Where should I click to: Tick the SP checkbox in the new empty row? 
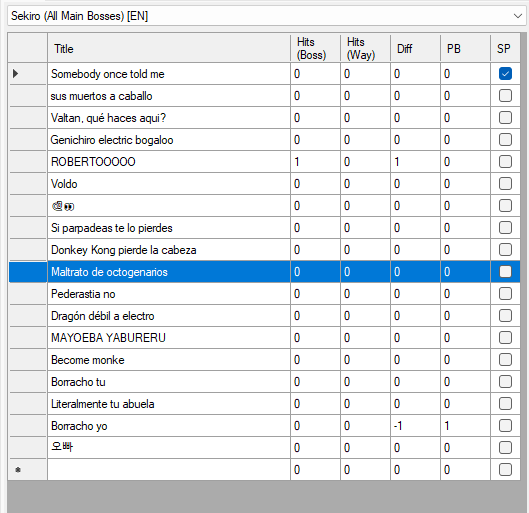505,469
